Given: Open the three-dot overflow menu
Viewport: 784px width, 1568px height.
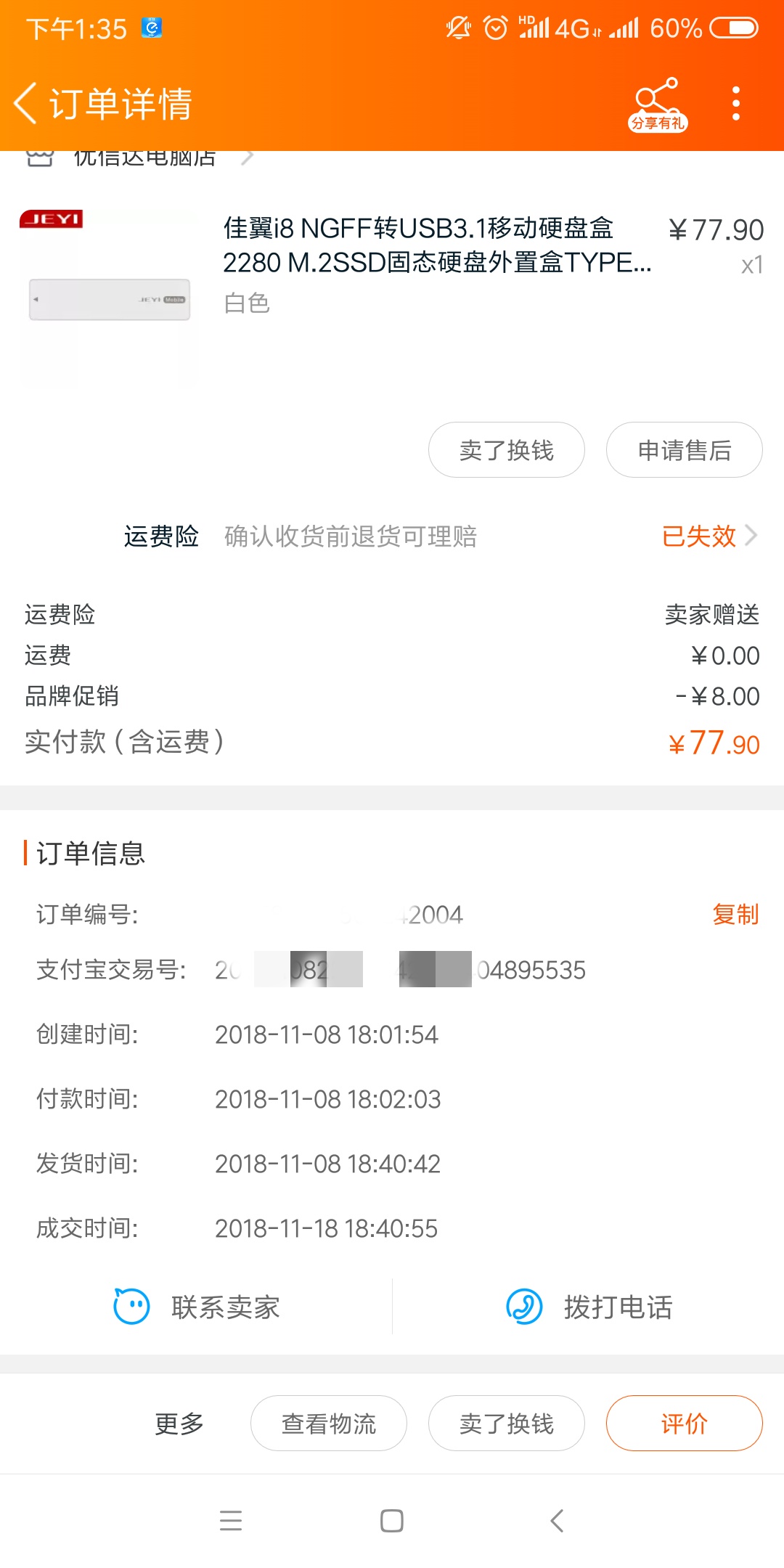Looking at the screenshot, I should tap(736, 104).
